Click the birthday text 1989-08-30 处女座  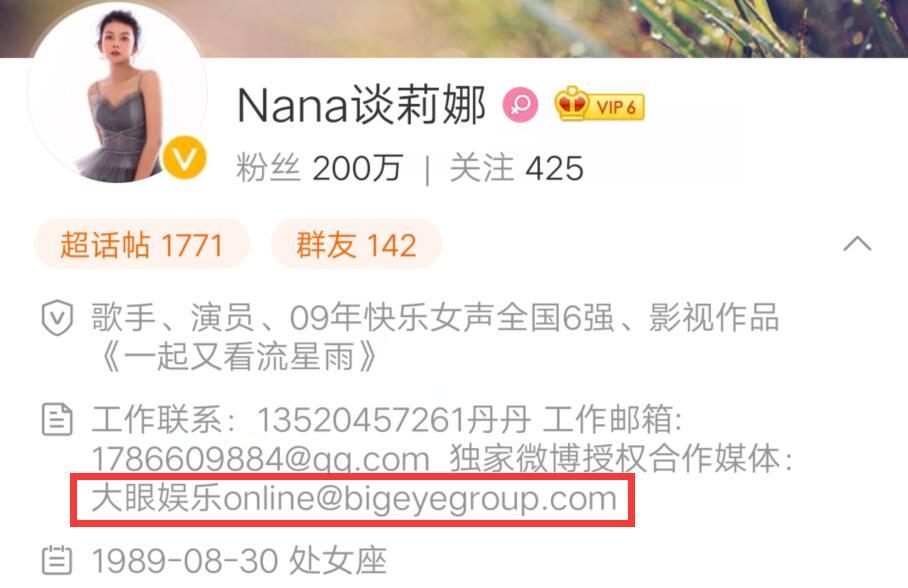click(239, 561)
